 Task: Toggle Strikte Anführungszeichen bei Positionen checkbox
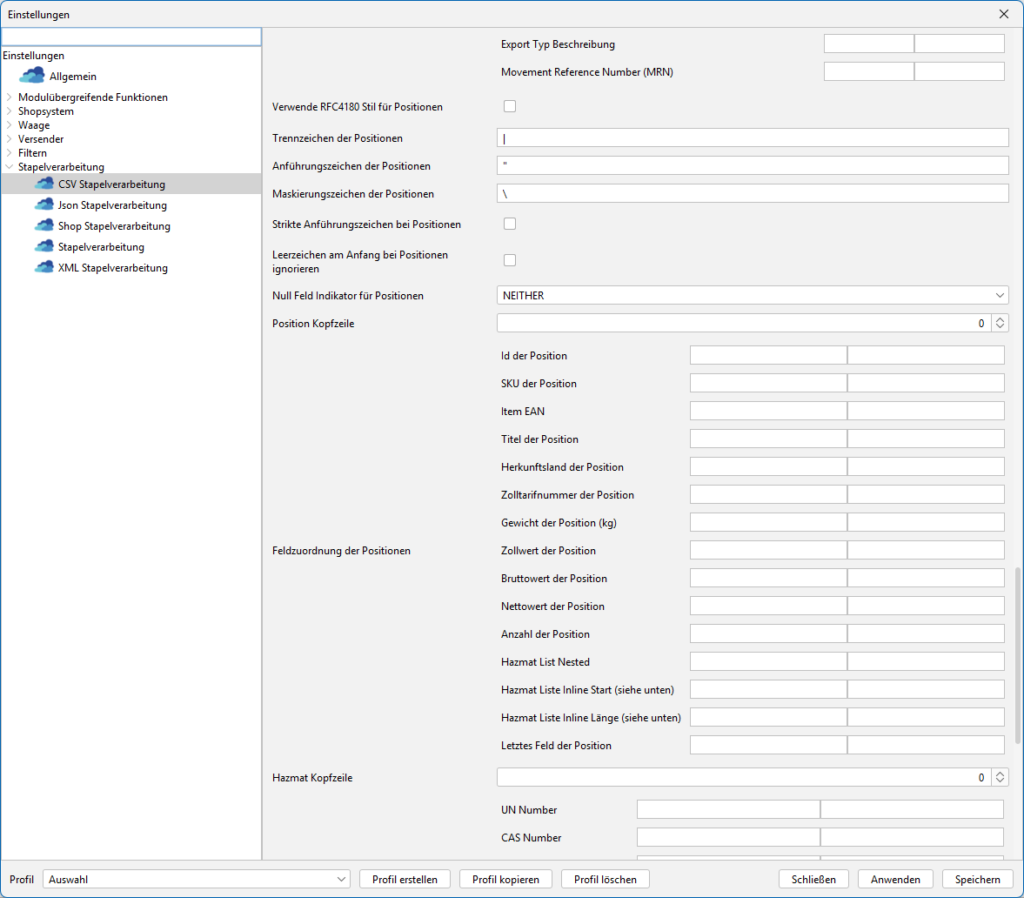tap(510, 224)
